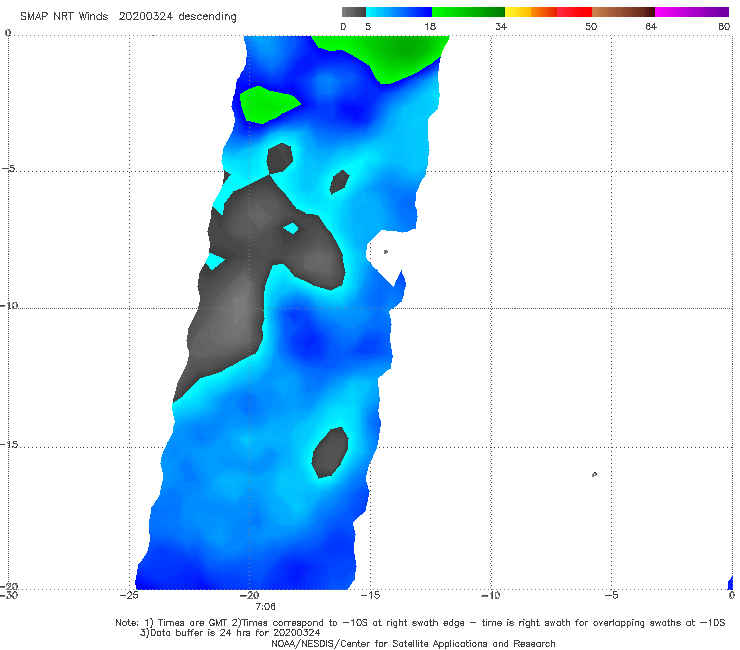Click the bottom-axis longitude label '-30'
The width and height of the screenshot is (740, 650).
(9, 595)
